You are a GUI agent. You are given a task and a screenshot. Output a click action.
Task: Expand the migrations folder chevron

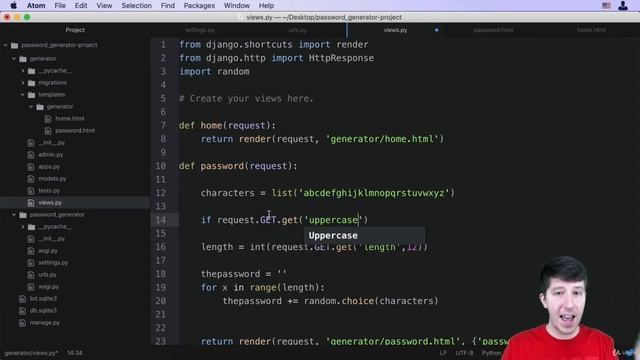click(x=23, y=83)
